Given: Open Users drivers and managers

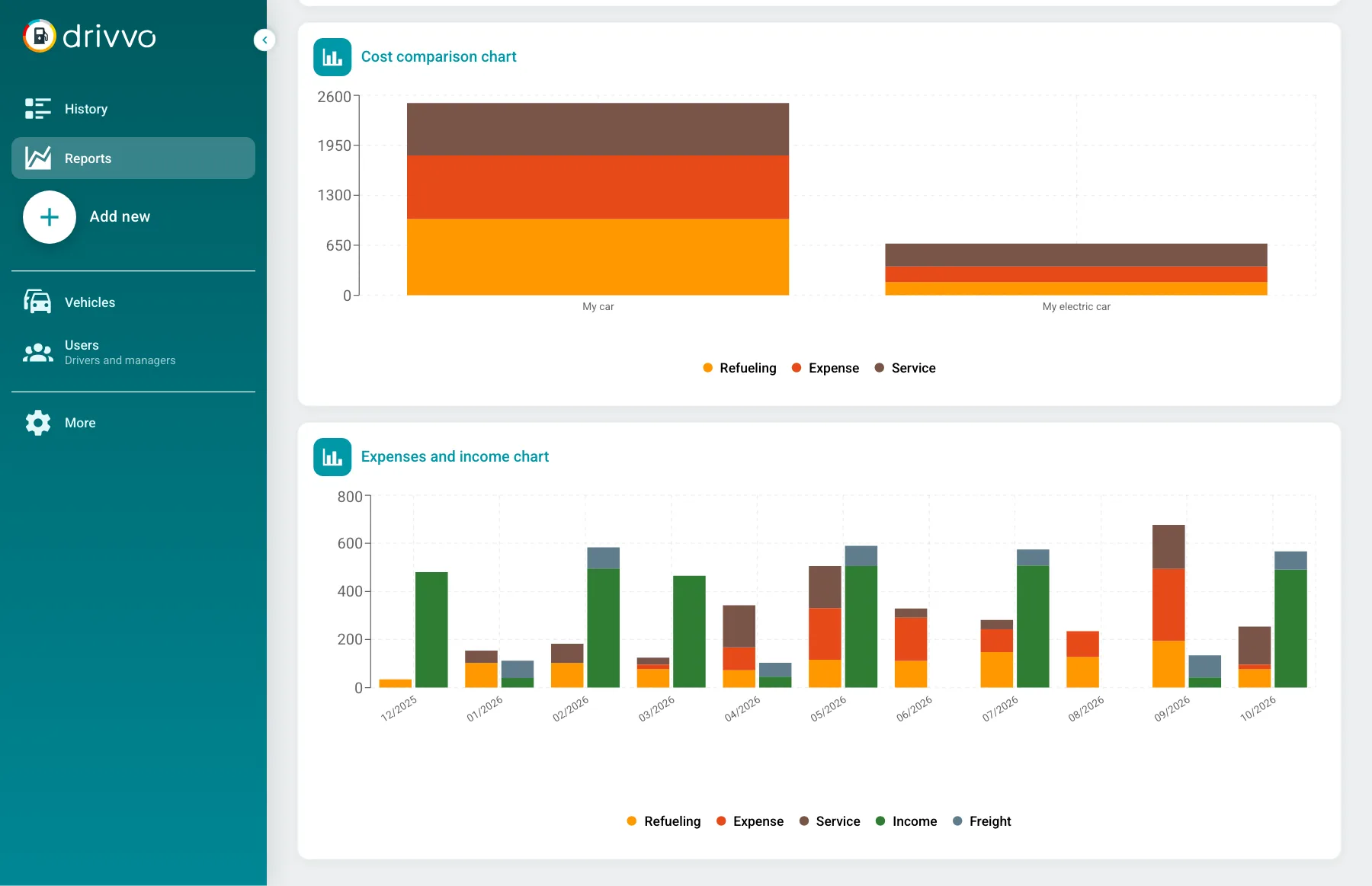Looking at the screenshot, I should (133, 352).
